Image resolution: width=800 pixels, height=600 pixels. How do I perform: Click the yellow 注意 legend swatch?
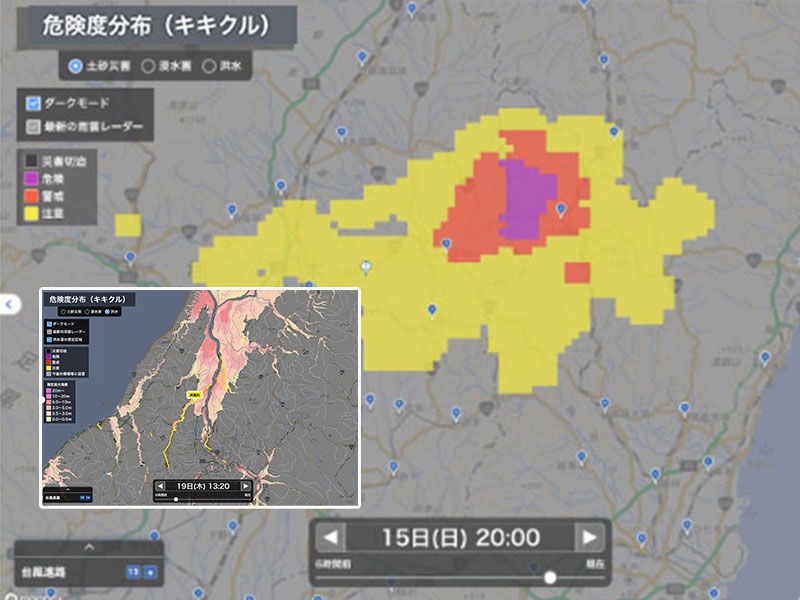30,213
